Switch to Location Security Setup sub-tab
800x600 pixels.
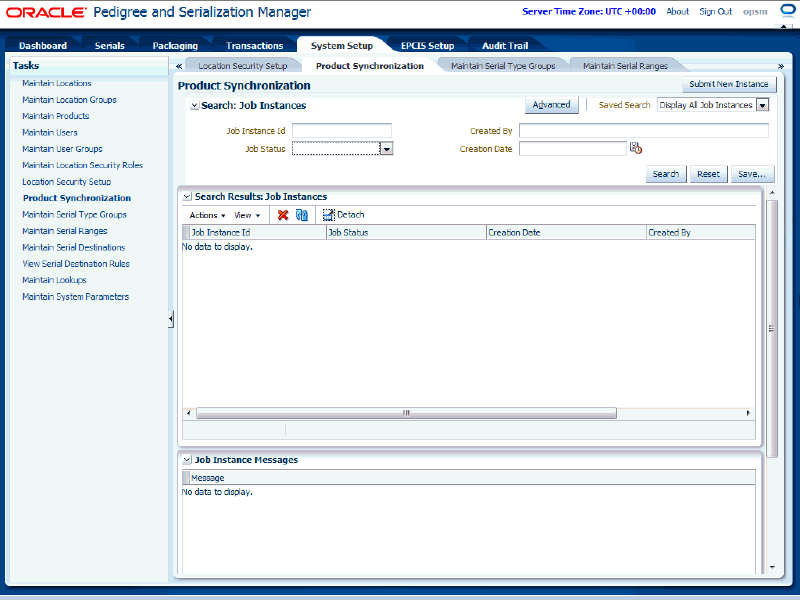[x=243, y=66]
